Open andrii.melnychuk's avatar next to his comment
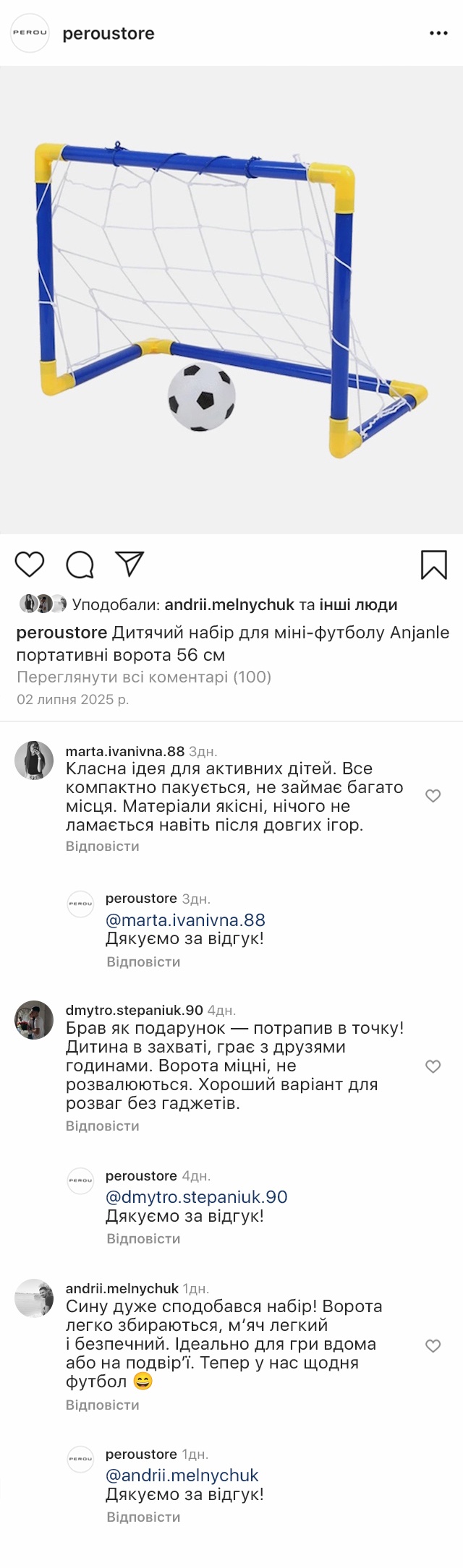 [x=34, y=1298]
